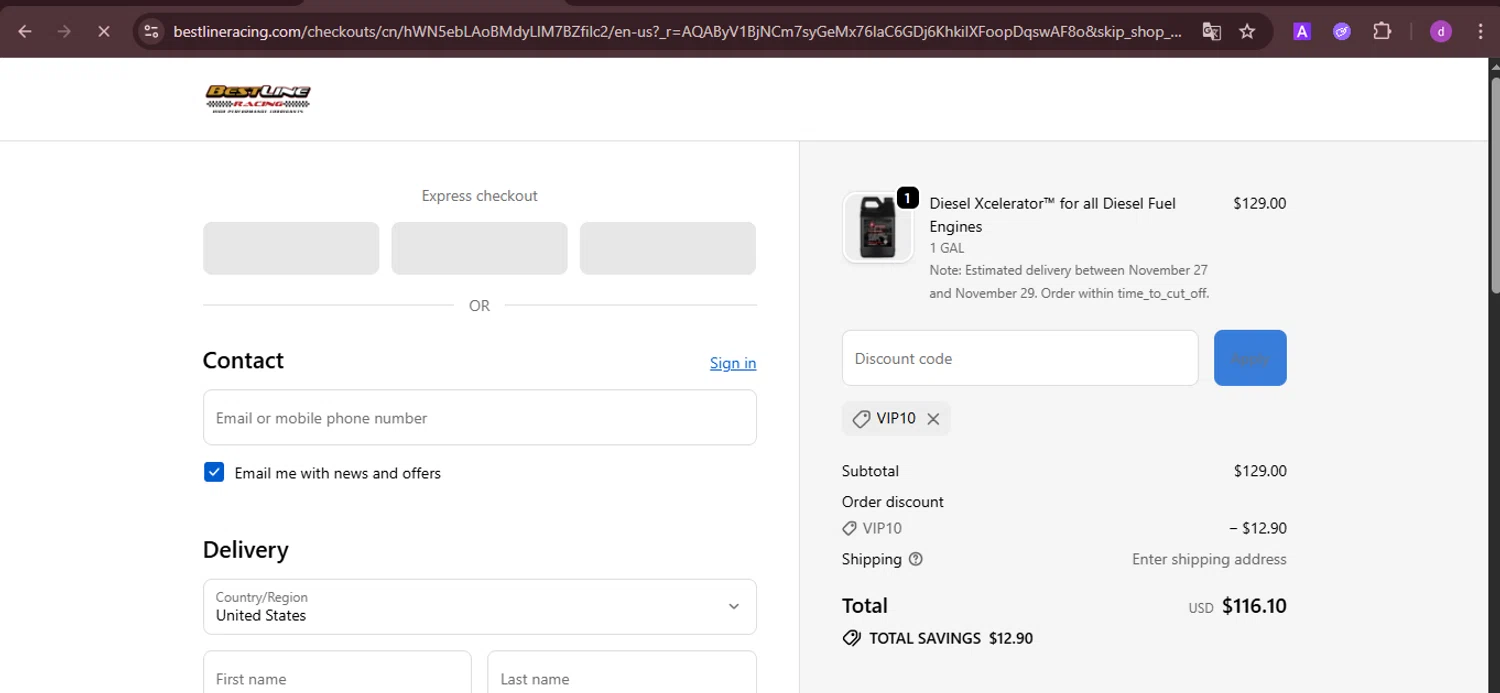Click the estimated delivery note text

pyautogui.click(x=1069, y=281)
